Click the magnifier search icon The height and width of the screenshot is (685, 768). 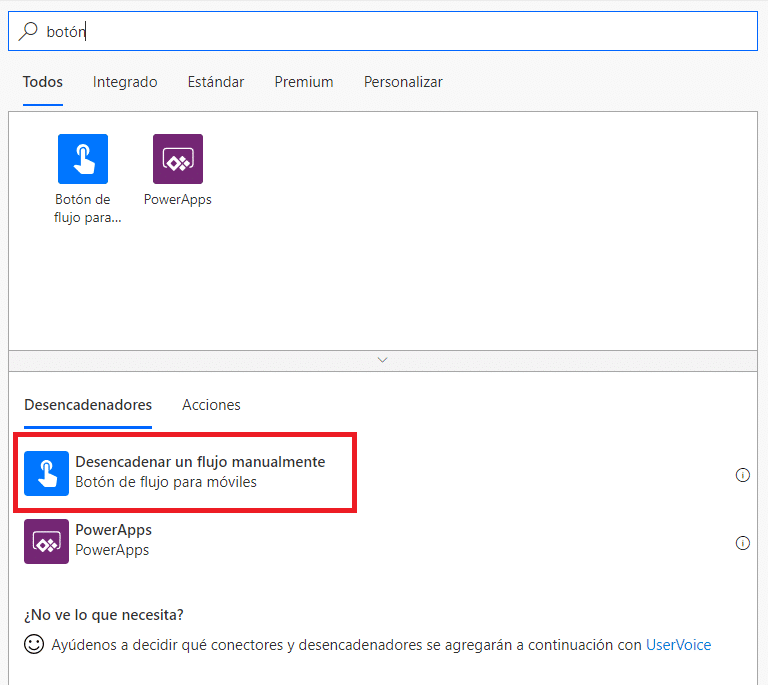(x=28, y=31)
